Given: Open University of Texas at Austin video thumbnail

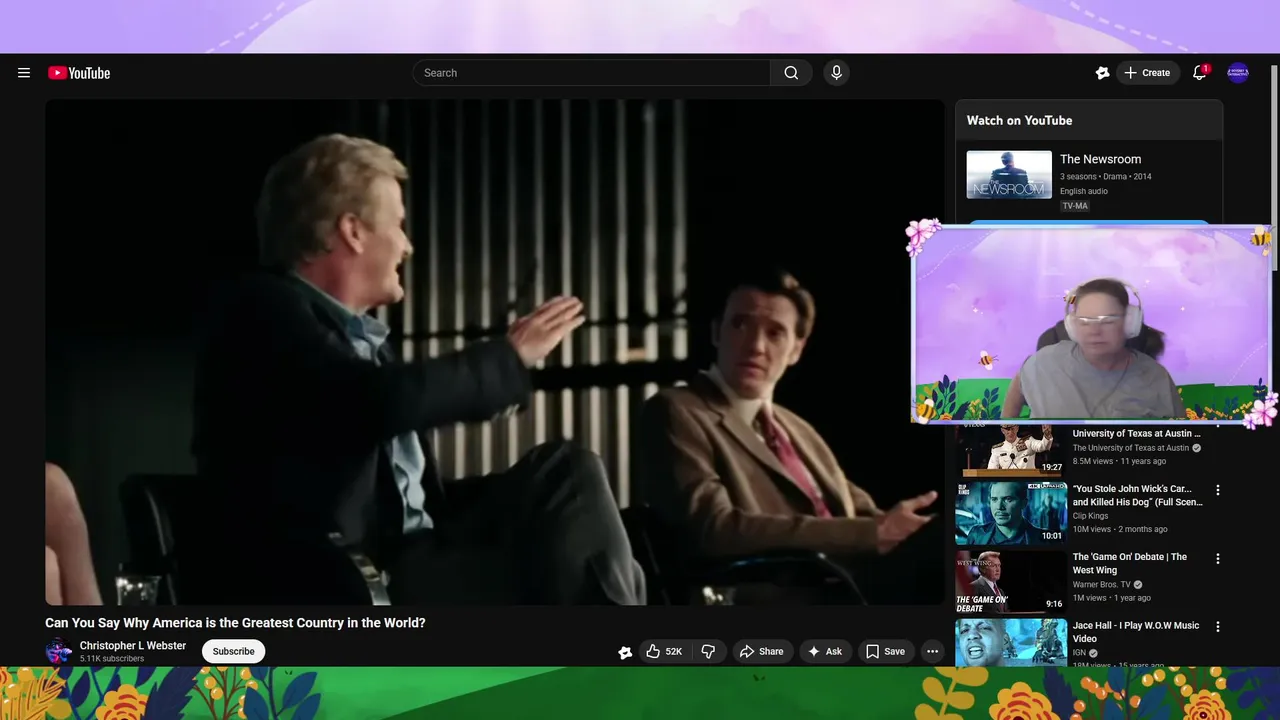Looking at the screenshot, I should pos(1010,449).
